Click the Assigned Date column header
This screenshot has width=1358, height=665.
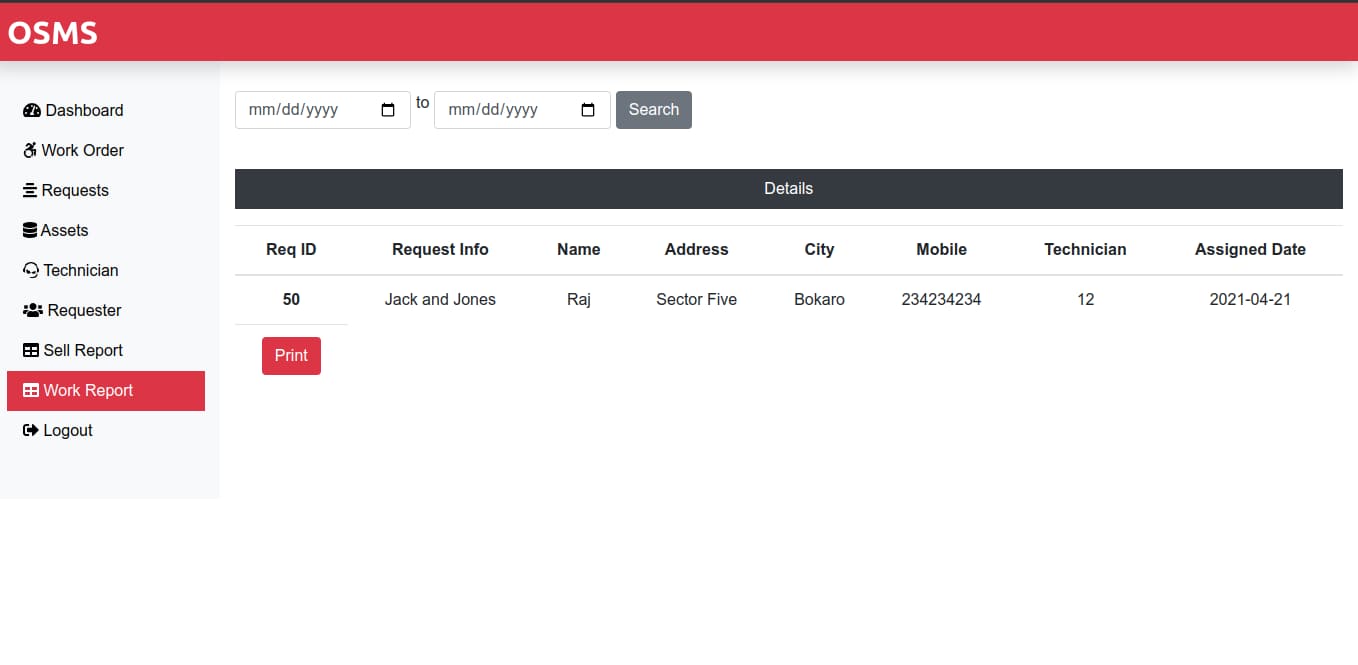pyautogui.click(x=1250, y=249)
